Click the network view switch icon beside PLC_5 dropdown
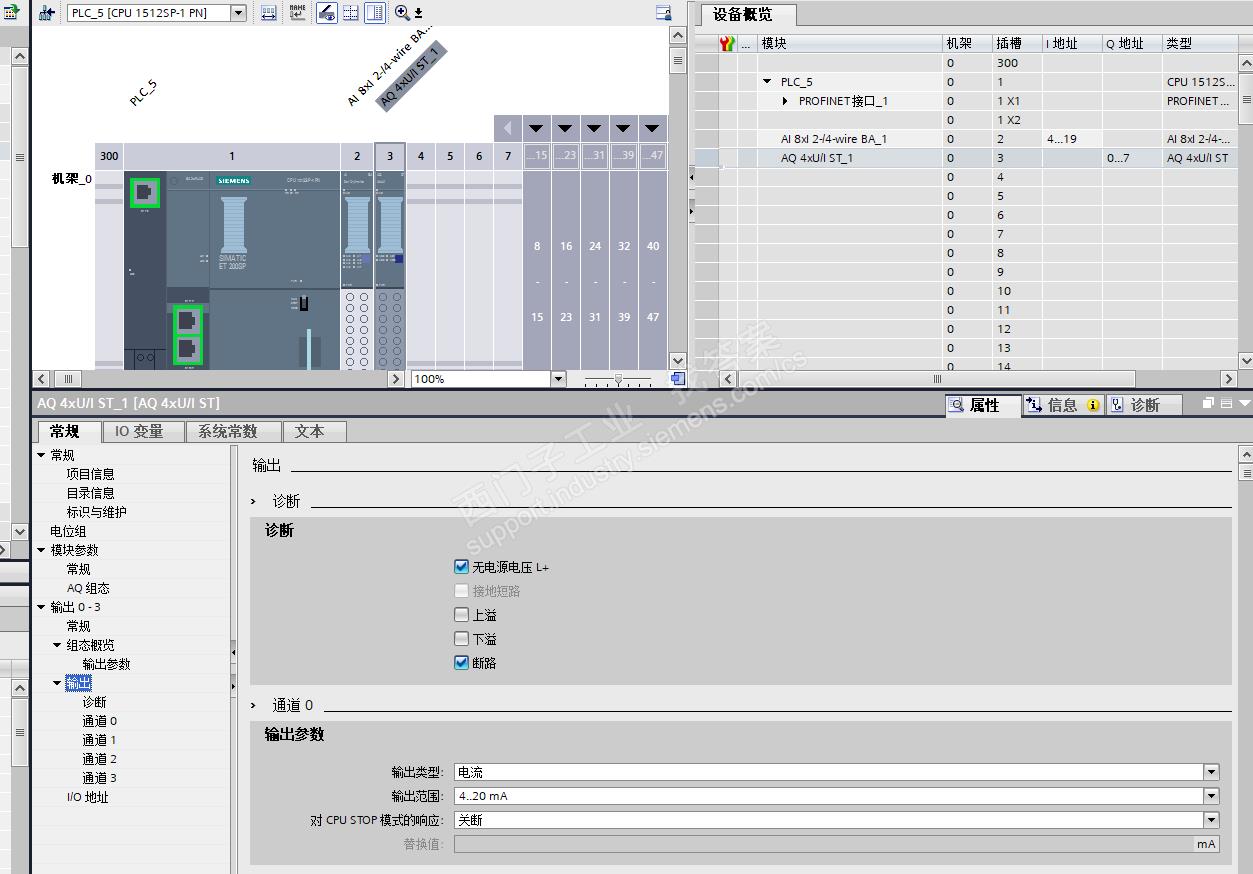The image size is (1253, 874). (46, 13)
